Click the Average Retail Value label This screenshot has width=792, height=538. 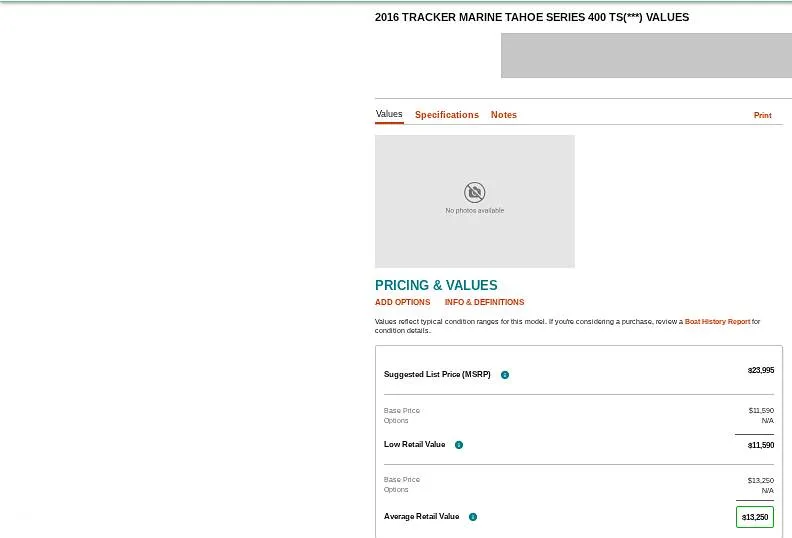(x=421, y=517)
